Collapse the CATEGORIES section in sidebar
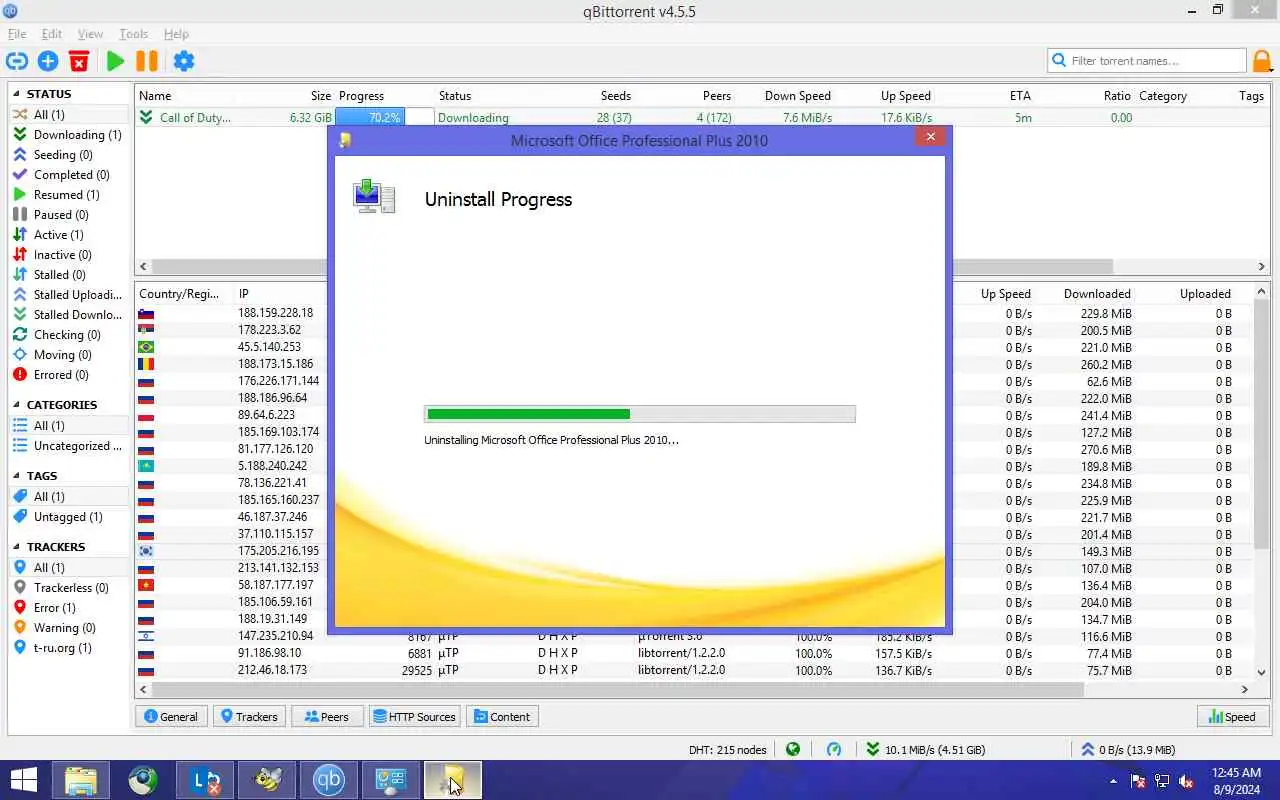 point(17,405)
